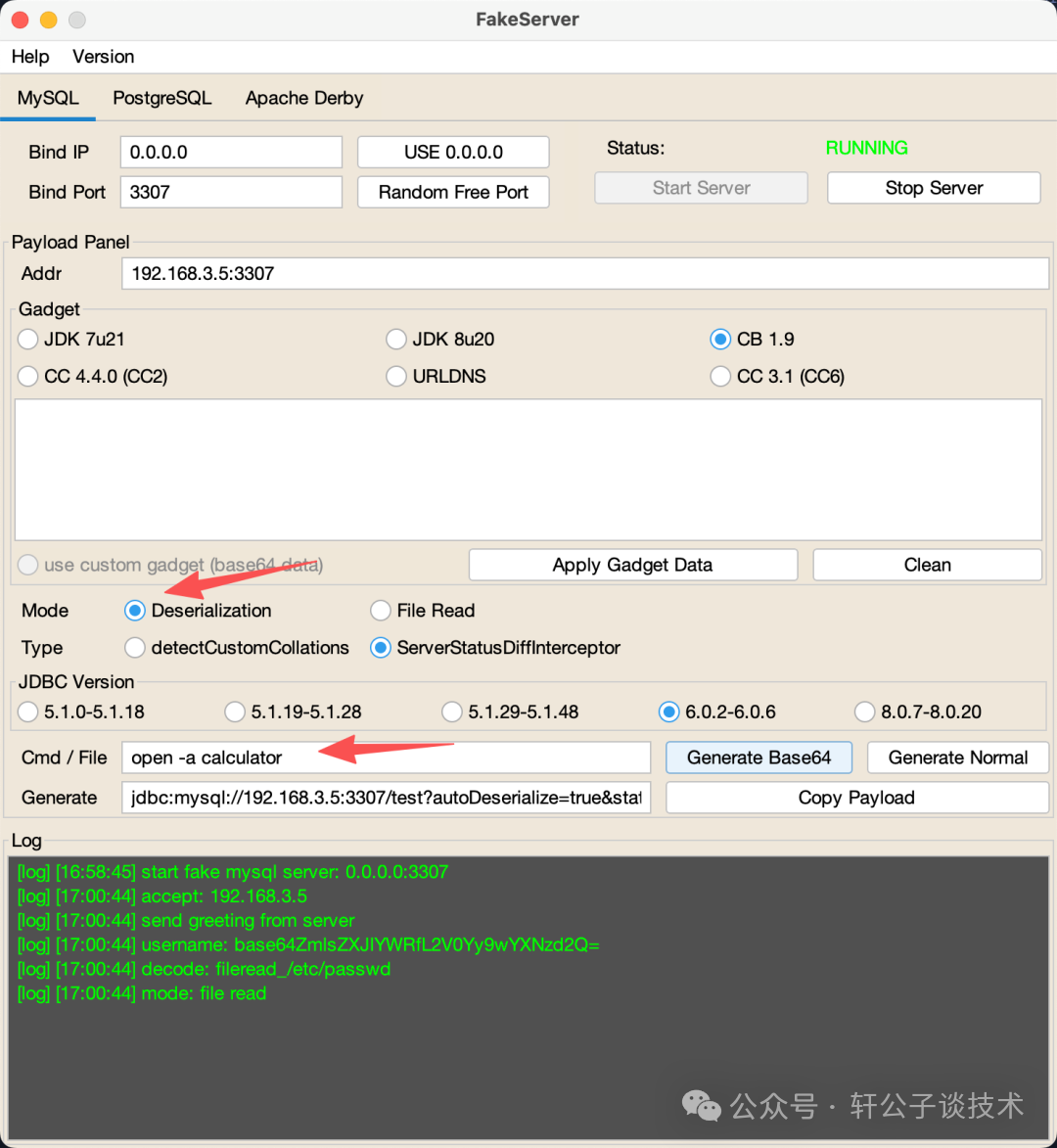Viewport: 1057px width, 1148px height.
Task: Click the log line containing base64 username
Action: point(308,944)
